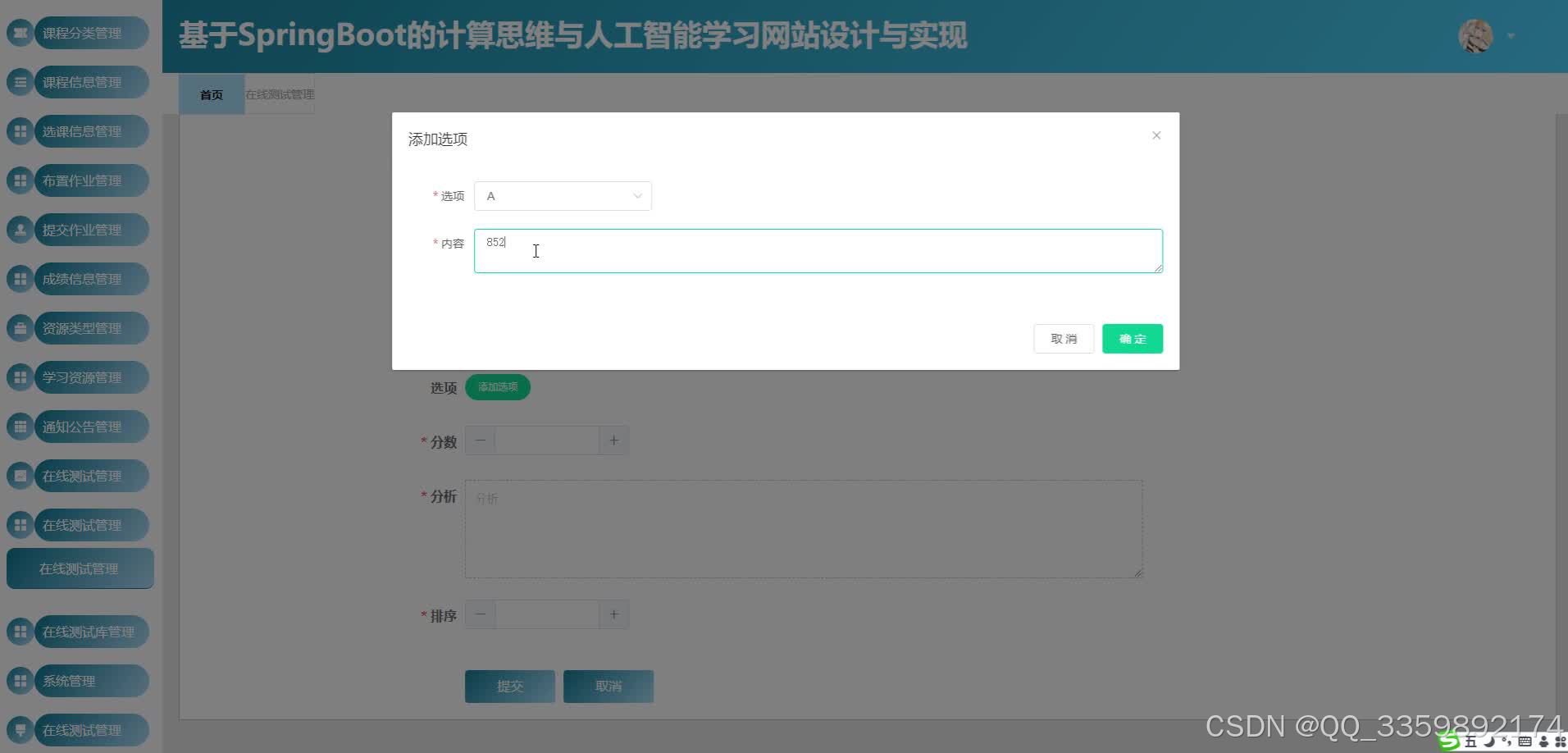Click the green 确定 button in dialog

1133,338
